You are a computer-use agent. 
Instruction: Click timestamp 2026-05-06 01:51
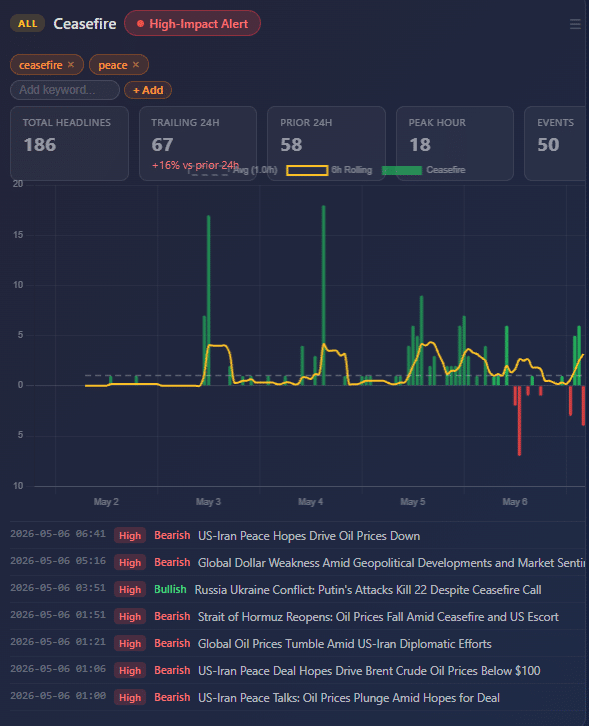point(58,615)
